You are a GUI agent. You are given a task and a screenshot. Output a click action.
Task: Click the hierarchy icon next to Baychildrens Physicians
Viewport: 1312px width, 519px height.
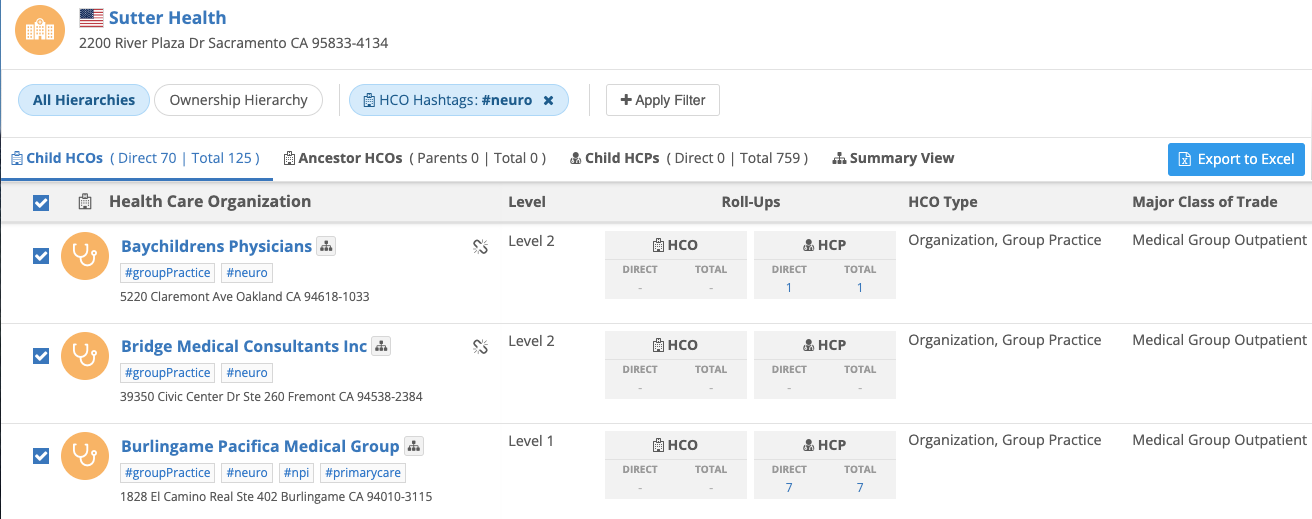point(326,246)
